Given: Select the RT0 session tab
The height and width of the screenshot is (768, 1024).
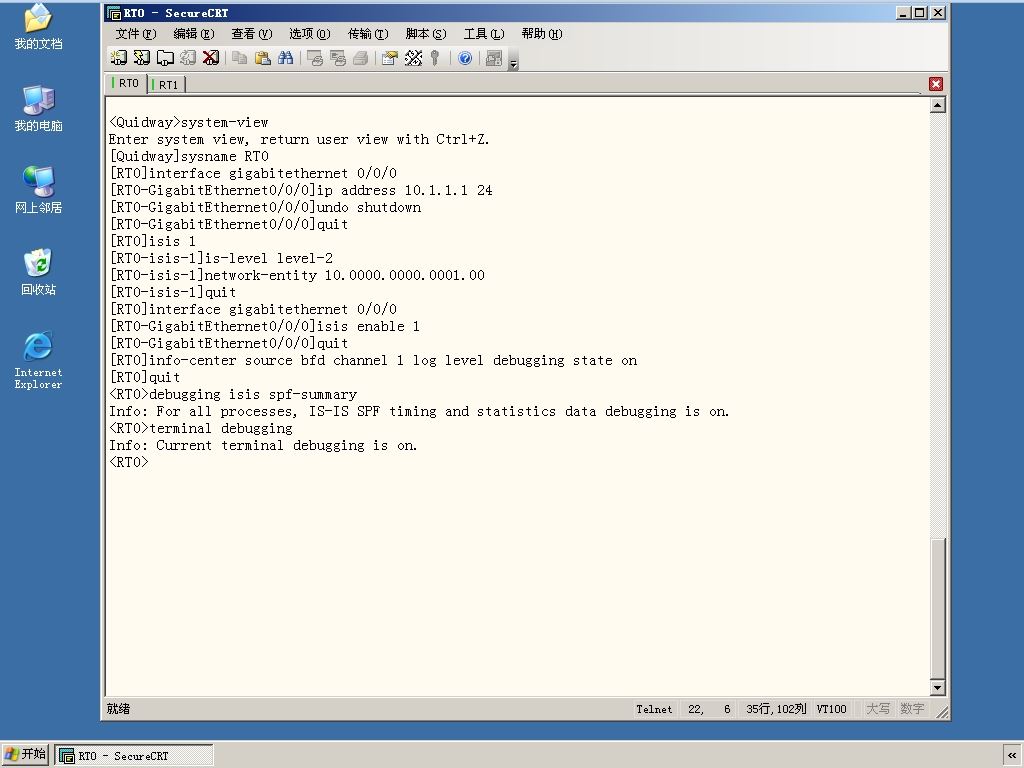Looking at the screenshot, I should click(126, 84).
